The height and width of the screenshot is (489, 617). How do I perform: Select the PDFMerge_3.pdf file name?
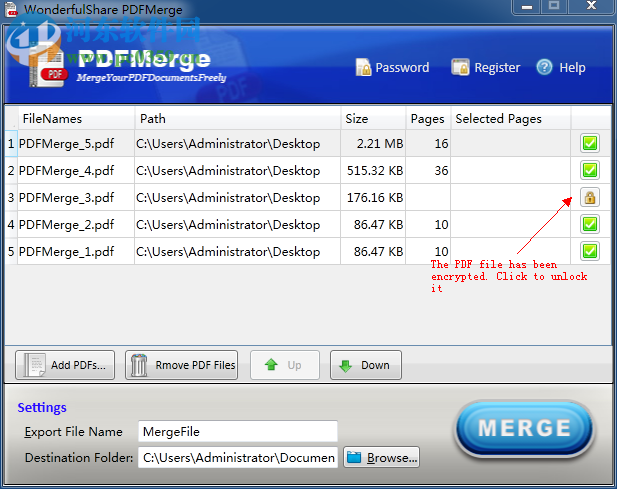pos(67,197)
